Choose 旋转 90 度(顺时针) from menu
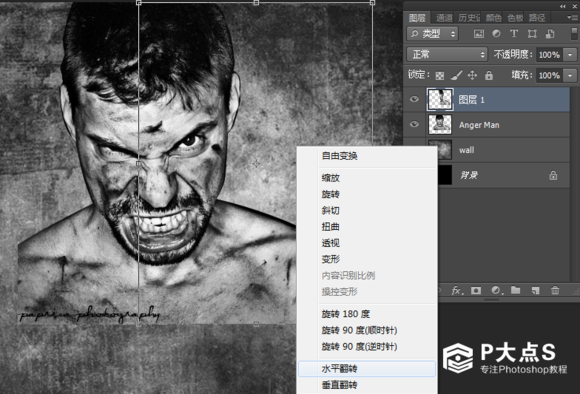580x394 pixels. tap(367, 330)
